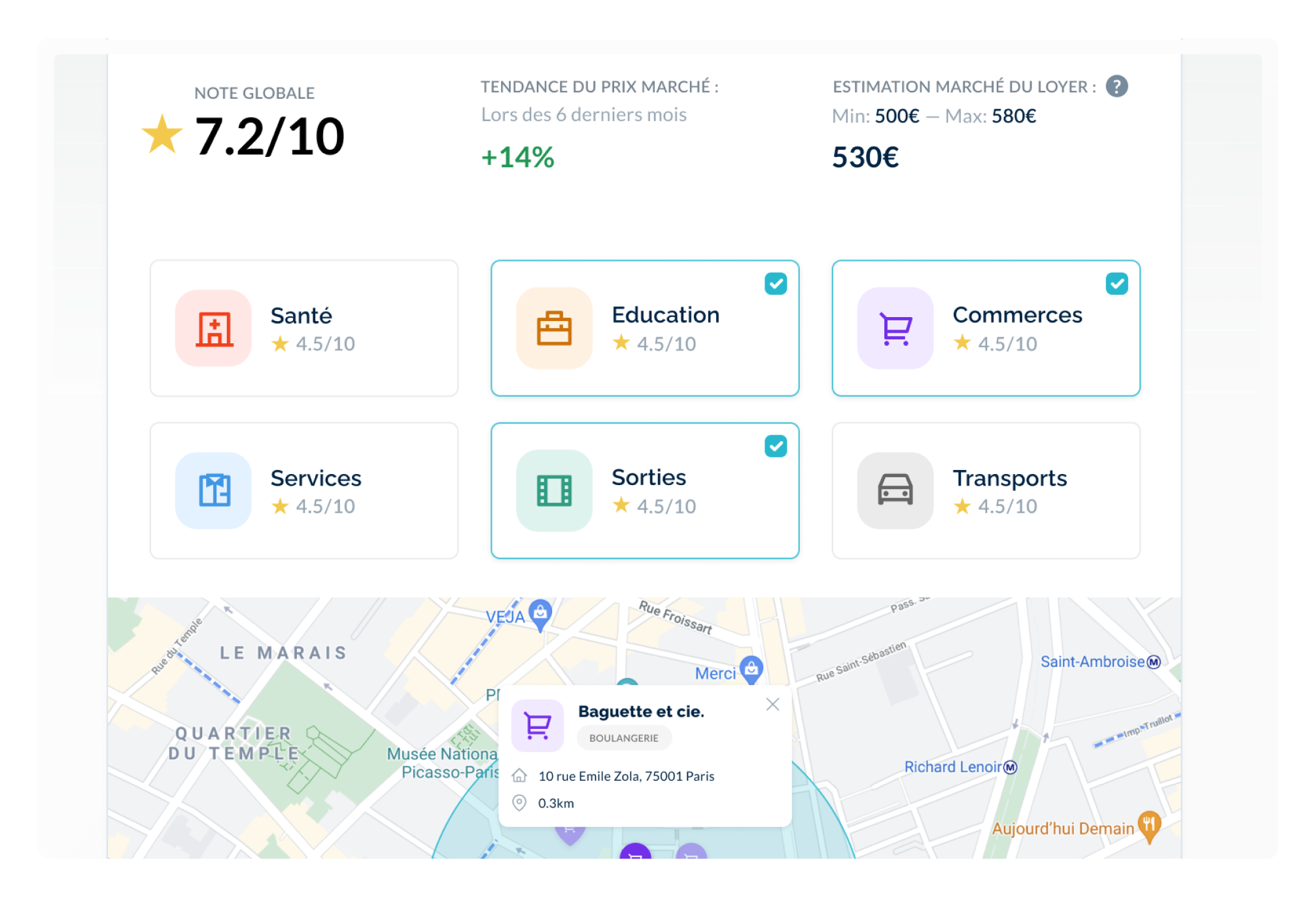The width and height of the screenshot is (1316, 897).
Task: Click the +14% price trend value
Action: 517,158
